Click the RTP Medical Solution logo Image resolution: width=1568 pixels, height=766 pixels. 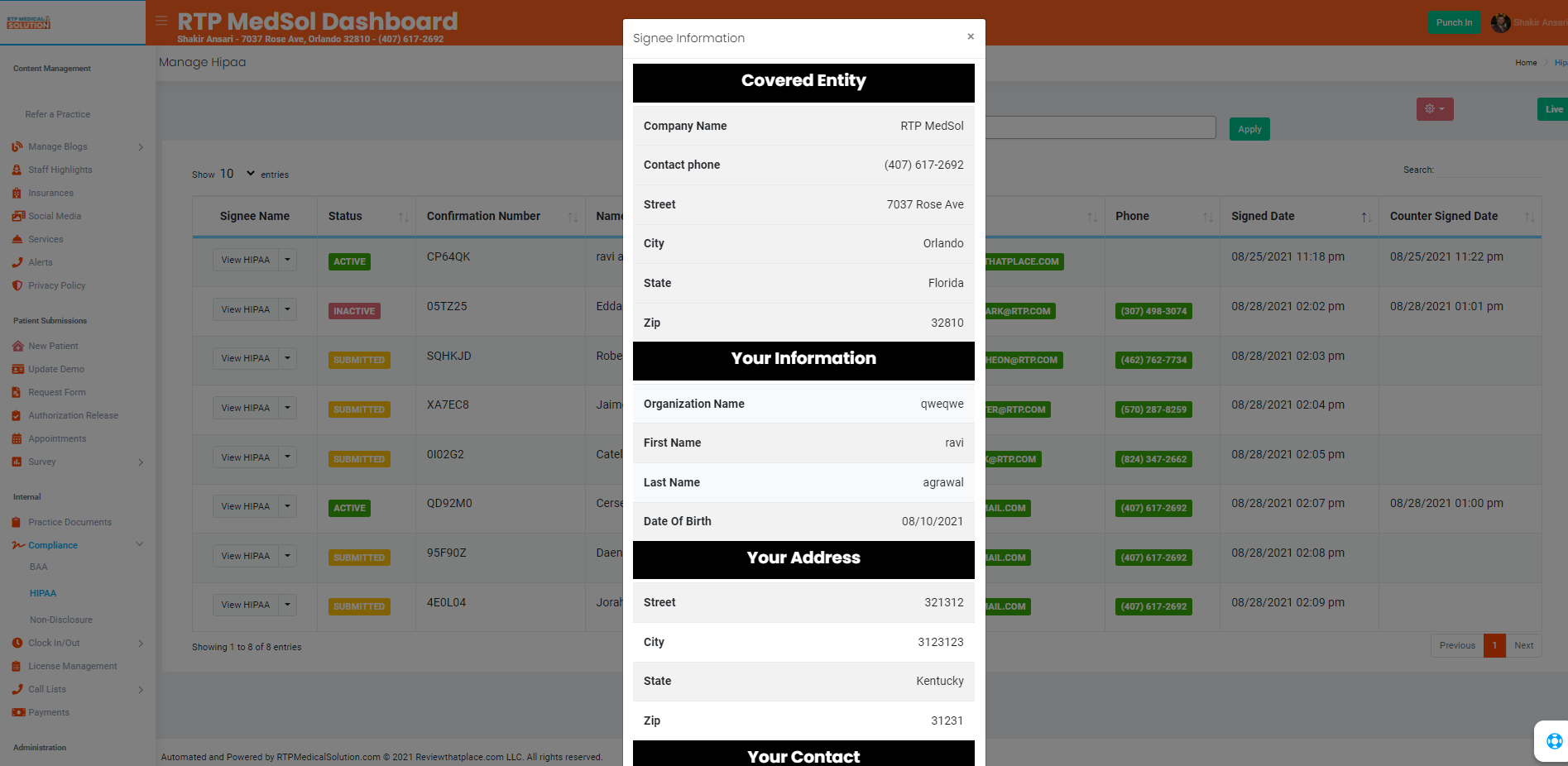coord(29,22)
